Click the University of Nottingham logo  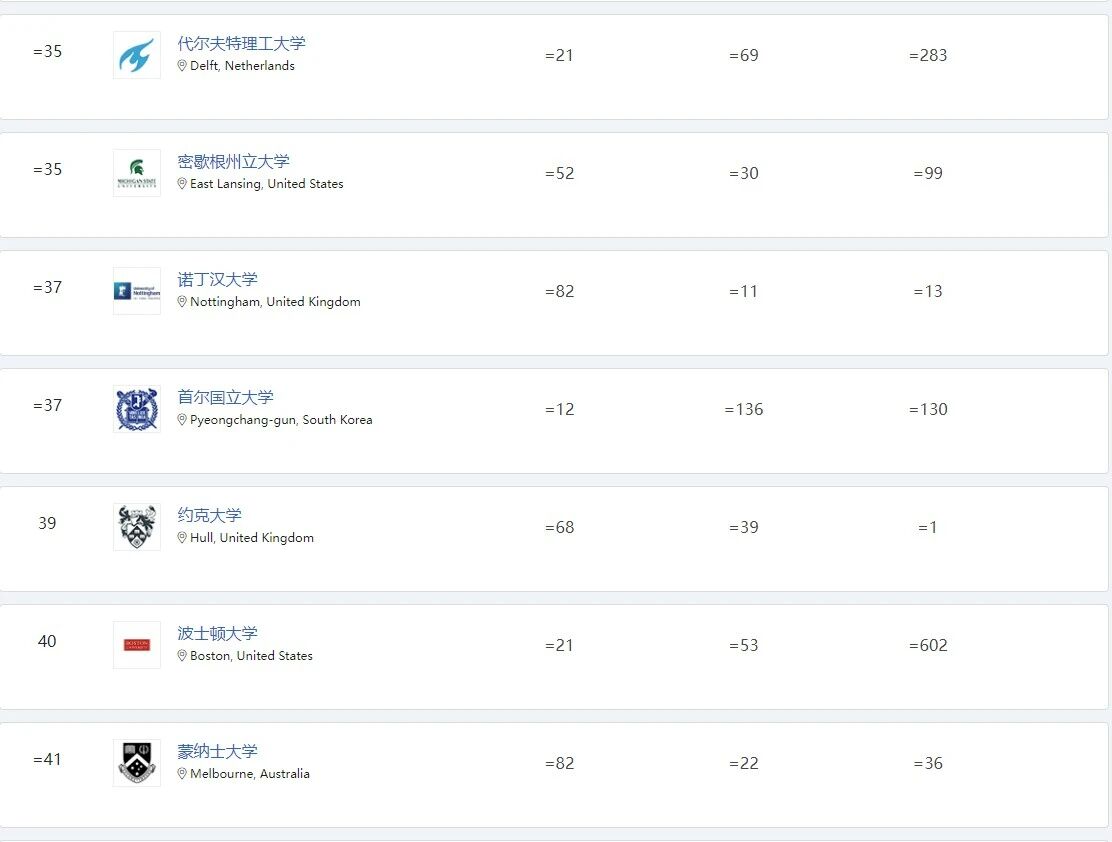tap(136, 291)
